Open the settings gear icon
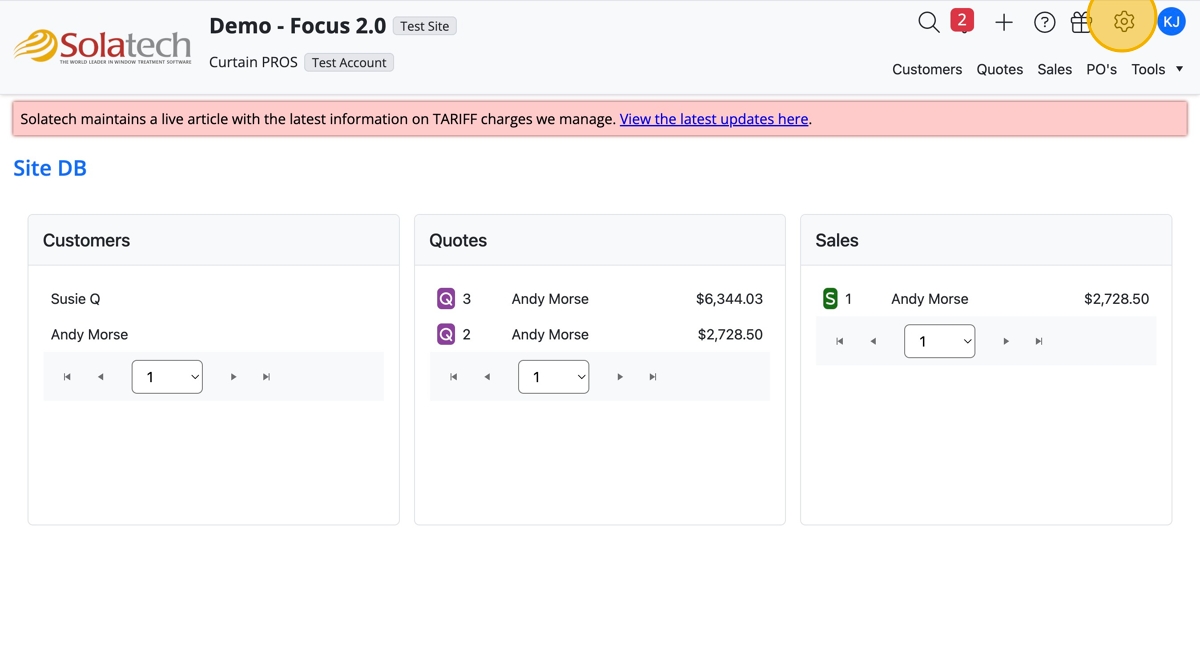The width and height of the screenshot is (1200, 670). [1124, 21]
